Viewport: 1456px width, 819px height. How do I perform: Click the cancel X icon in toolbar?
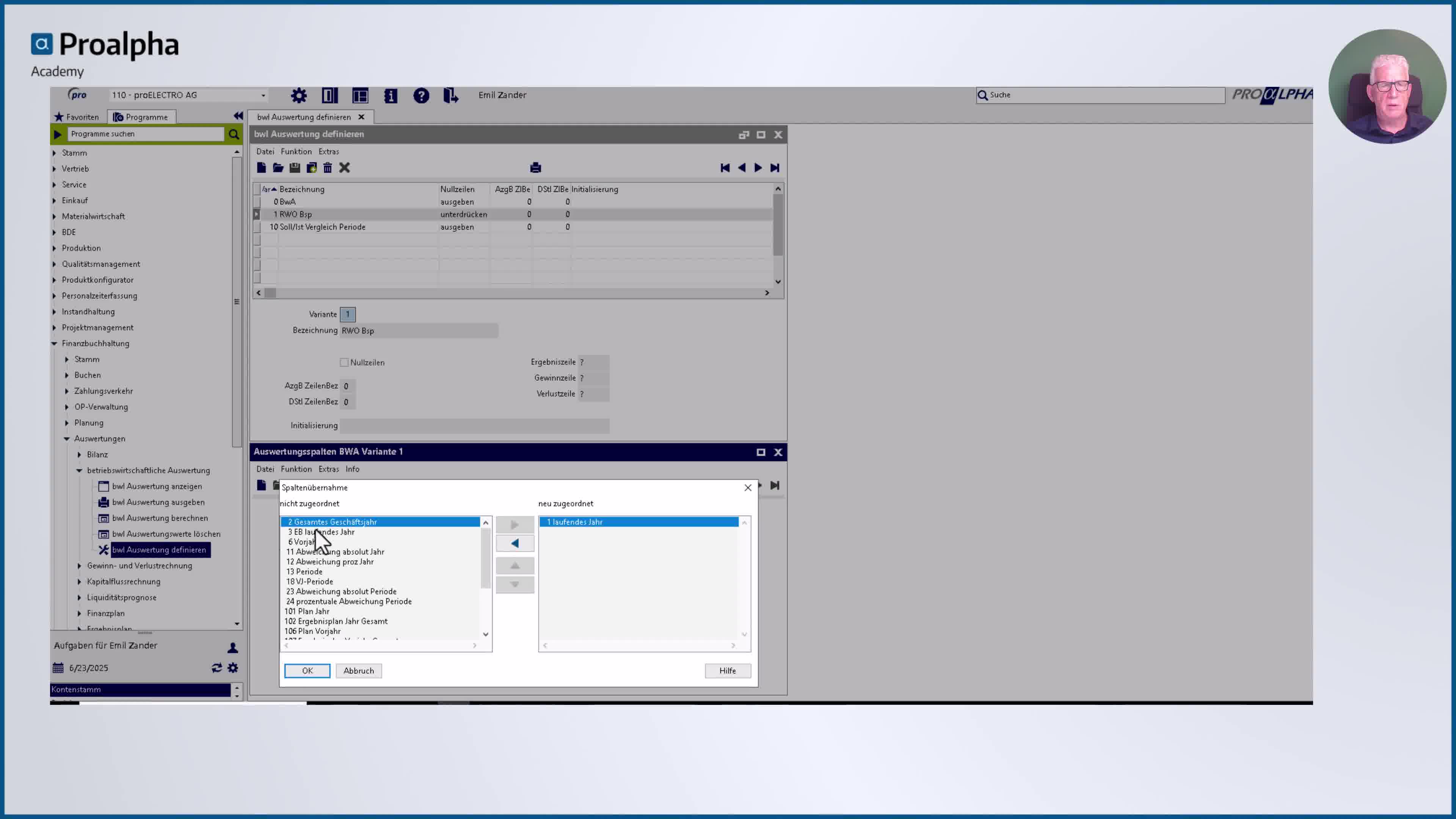344,167
